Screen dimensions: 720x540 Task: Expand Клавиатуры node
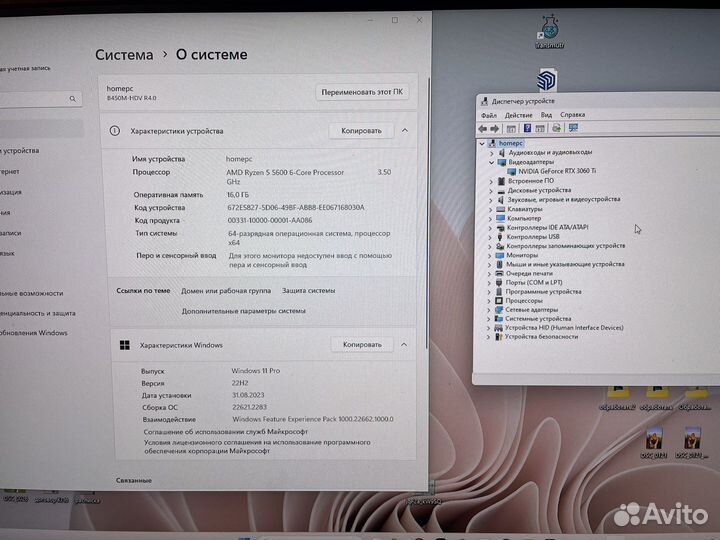tap(490, 210)
